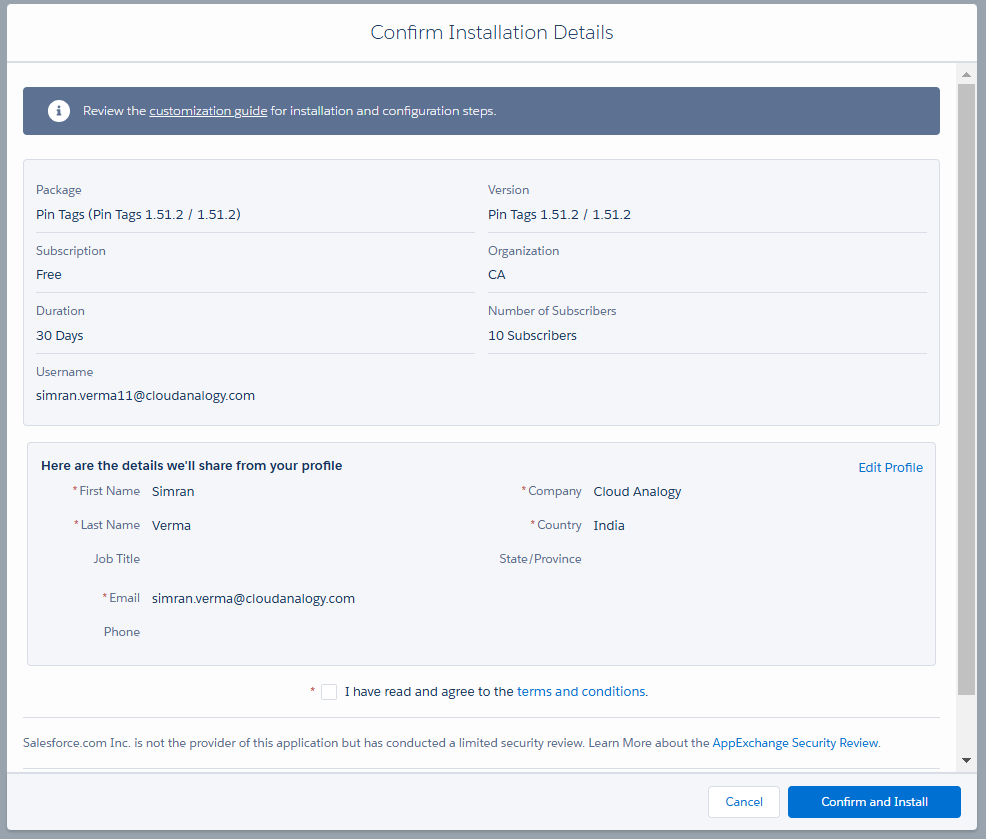Check the terms and conditions agreement checkbox
Image resolution: width=986 pixels, height=839 pixels.
tap(329, 692)
